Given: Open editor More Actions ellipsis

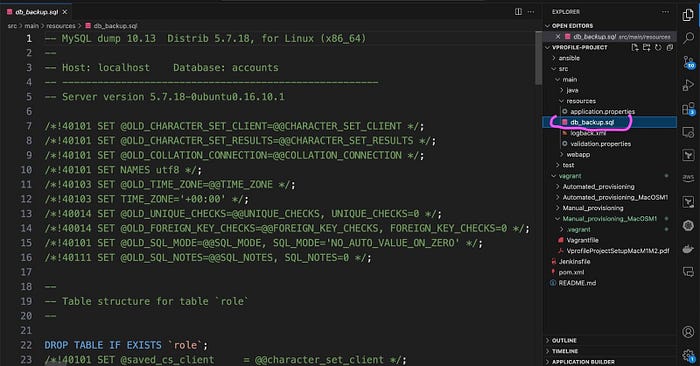Looking at the screenshot, I should pyautogui.click(x=531, y=12).
